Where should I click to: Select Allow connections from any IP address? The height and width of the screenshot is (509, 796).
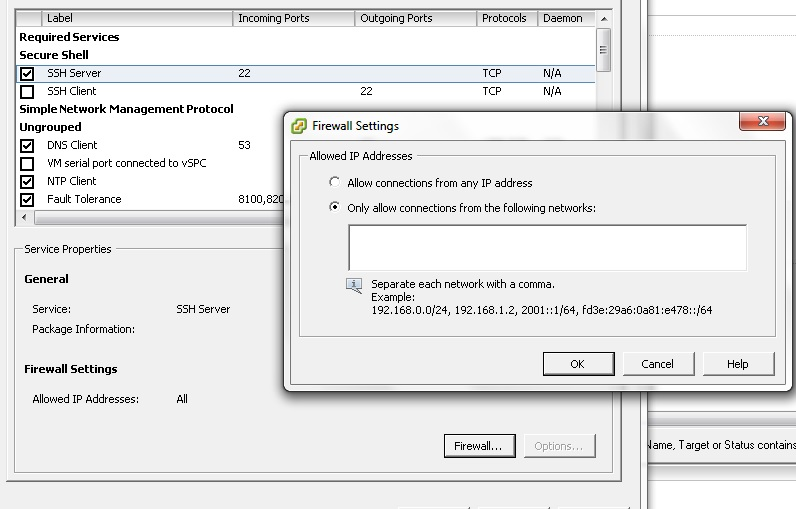point(335,183)
